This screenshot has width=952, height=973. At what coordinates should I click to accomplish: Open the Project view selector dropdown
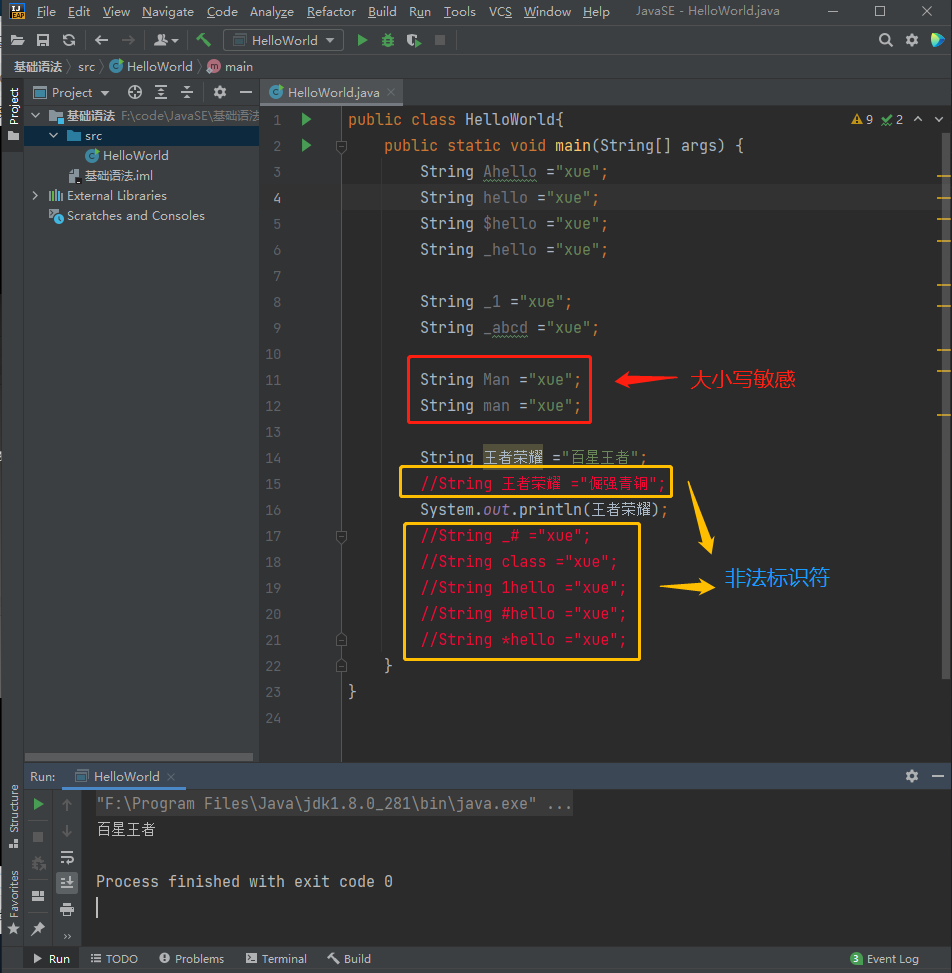72,92
